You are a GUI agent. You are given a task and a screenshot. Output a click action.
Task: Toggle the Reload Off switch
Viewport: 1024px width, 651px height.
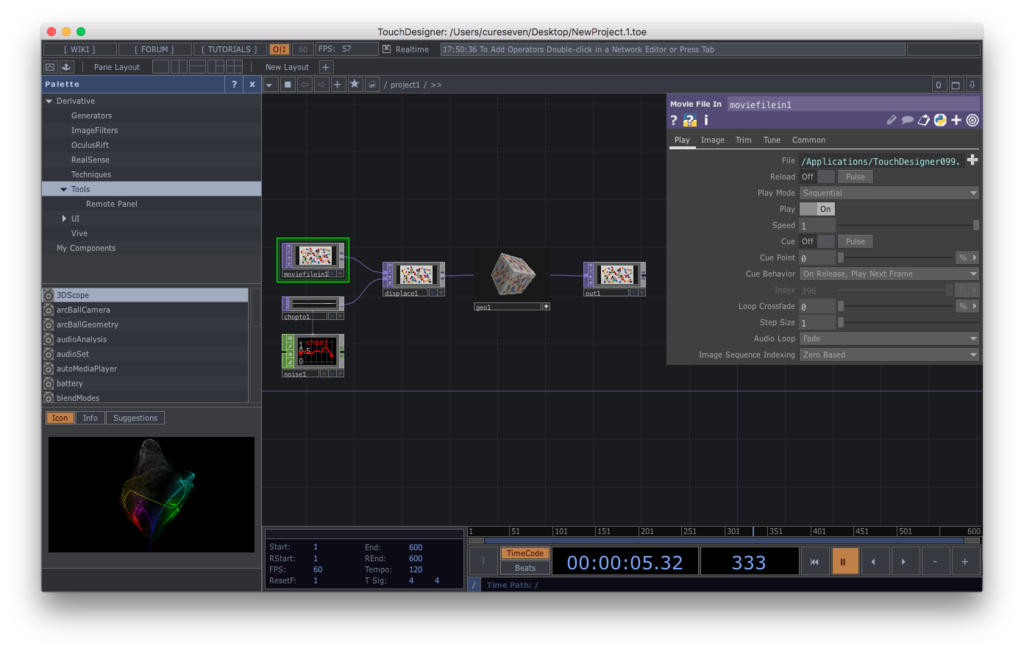pos(818,177)
